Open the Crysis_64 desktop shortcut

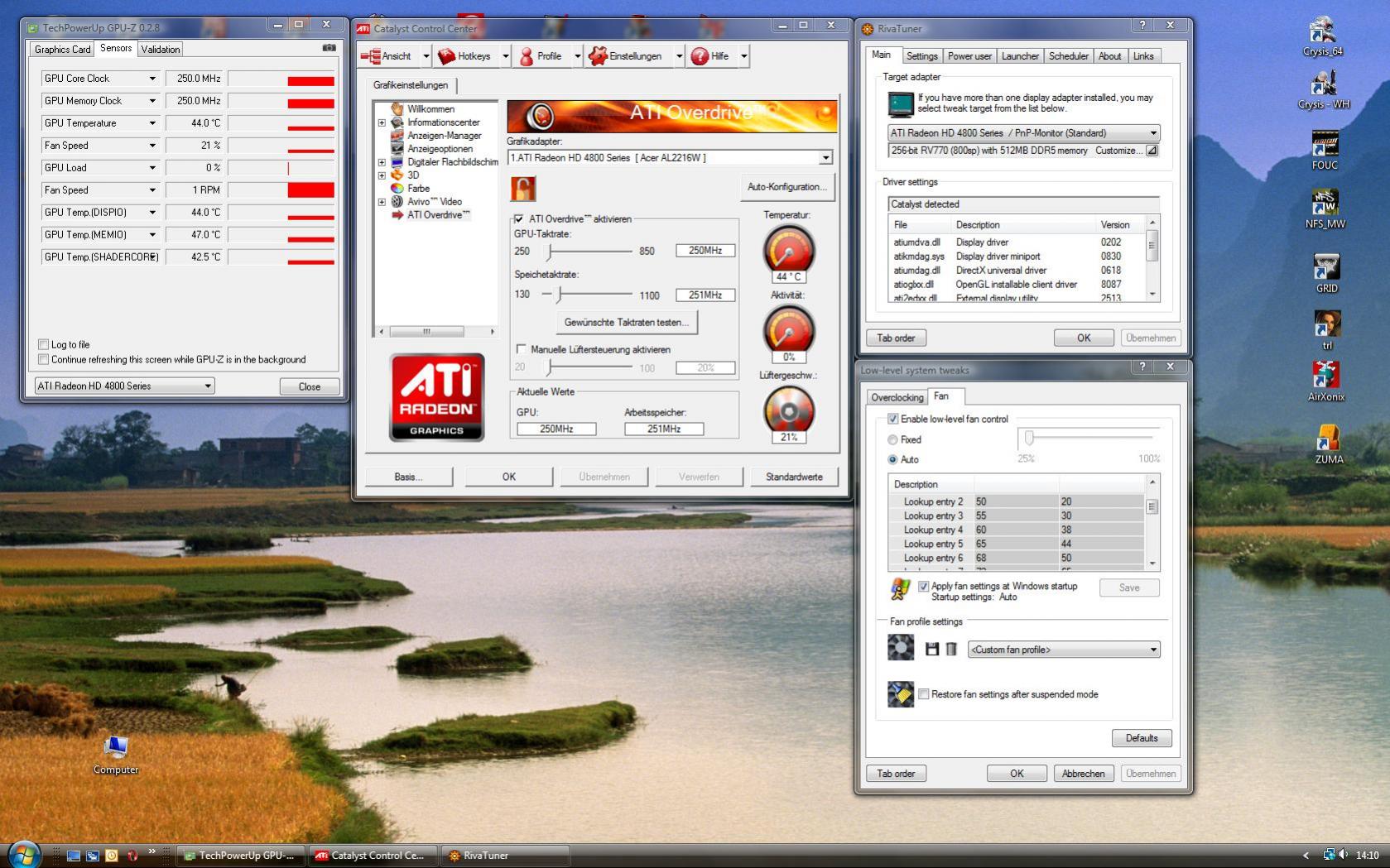1322,37
